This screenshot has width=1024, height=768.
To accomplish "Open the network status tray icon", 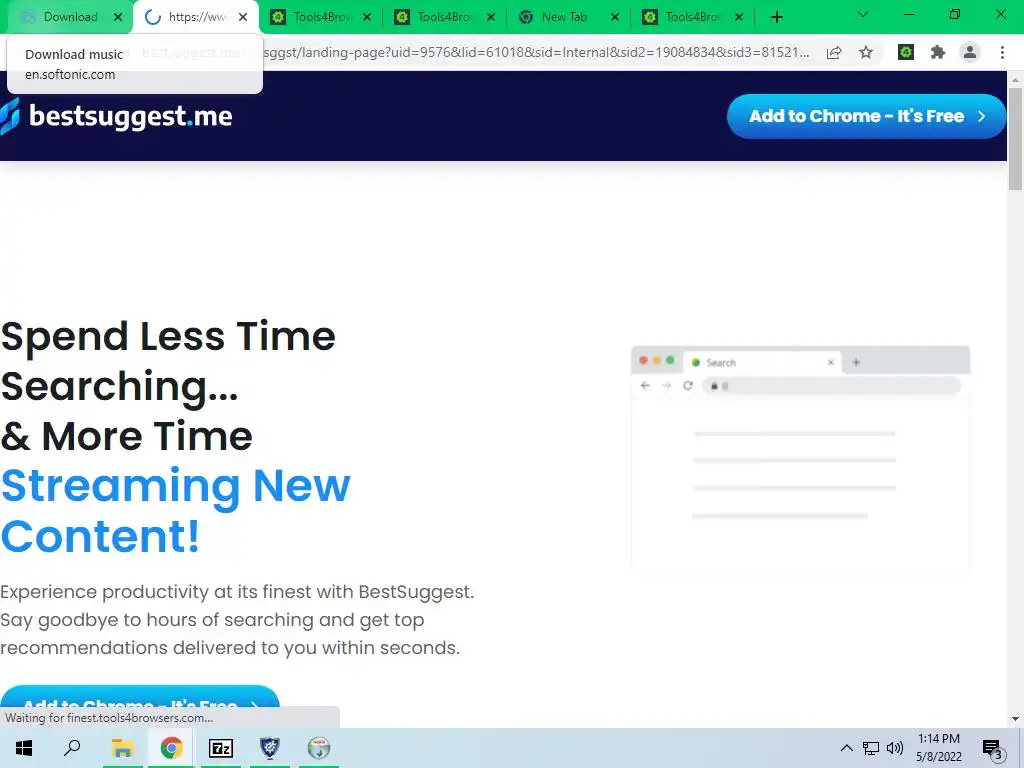I will [871, 748].
